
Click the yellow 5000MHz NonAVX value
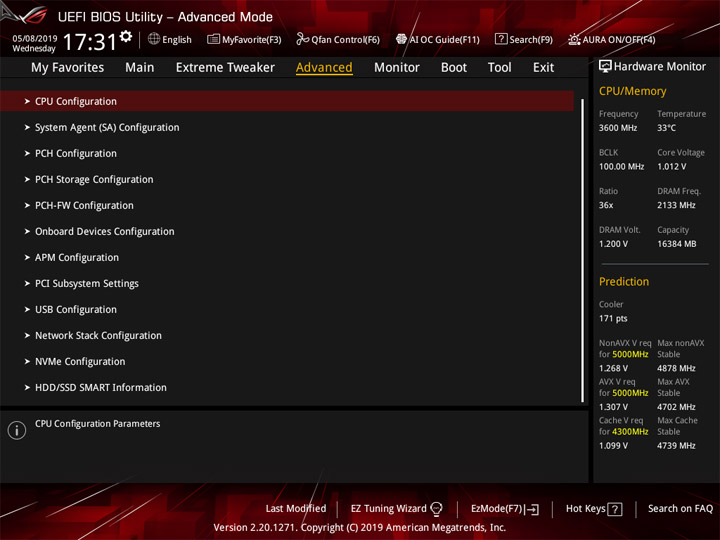click(630, 354)
